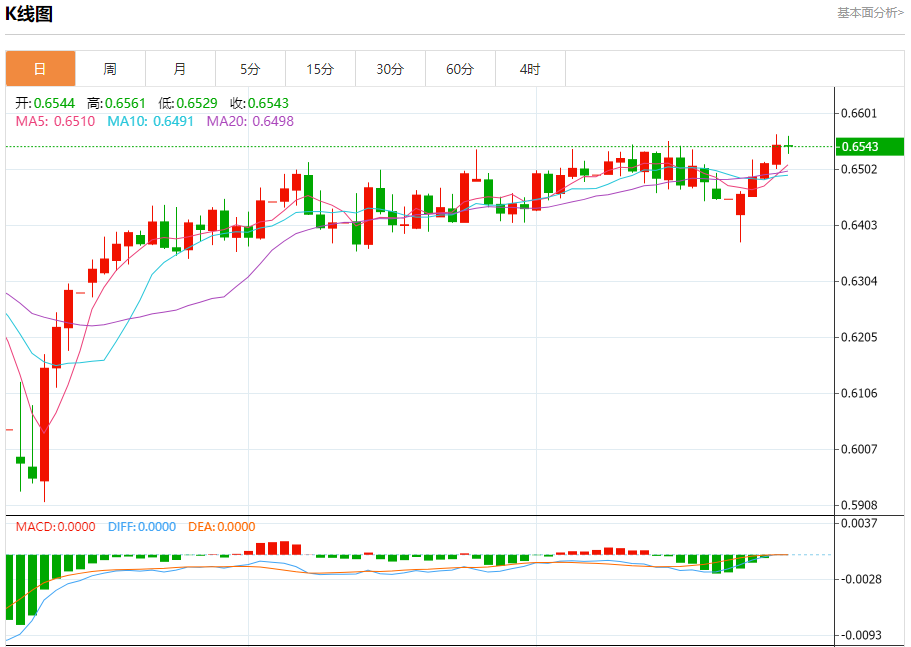Click the 0.6601 price axis label
Image resolution: width=911 pixels, height=647 pixels.
click(859, 113)
